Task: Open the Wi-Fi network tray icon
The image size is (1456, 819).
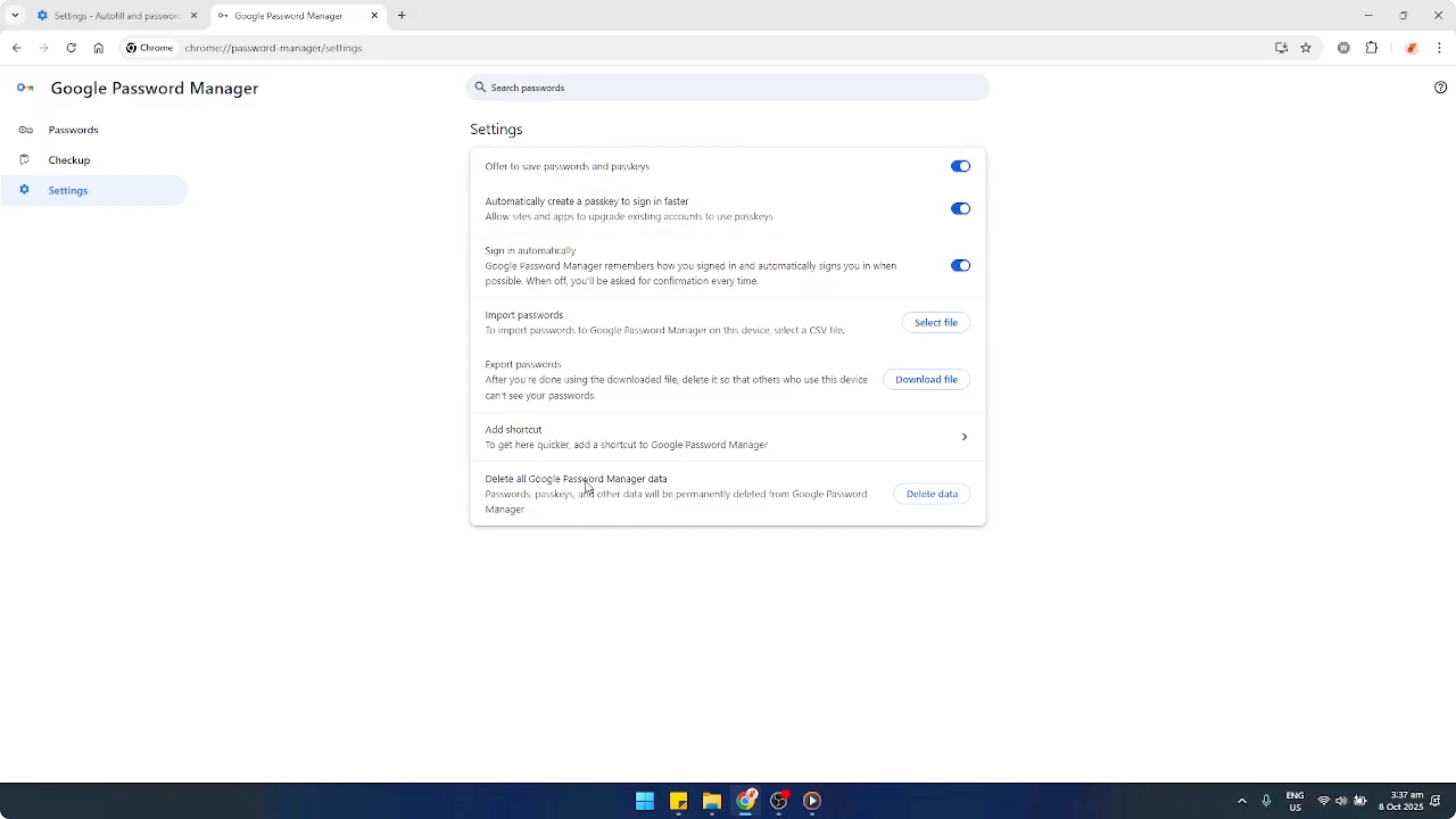Action: (1324, 801)
